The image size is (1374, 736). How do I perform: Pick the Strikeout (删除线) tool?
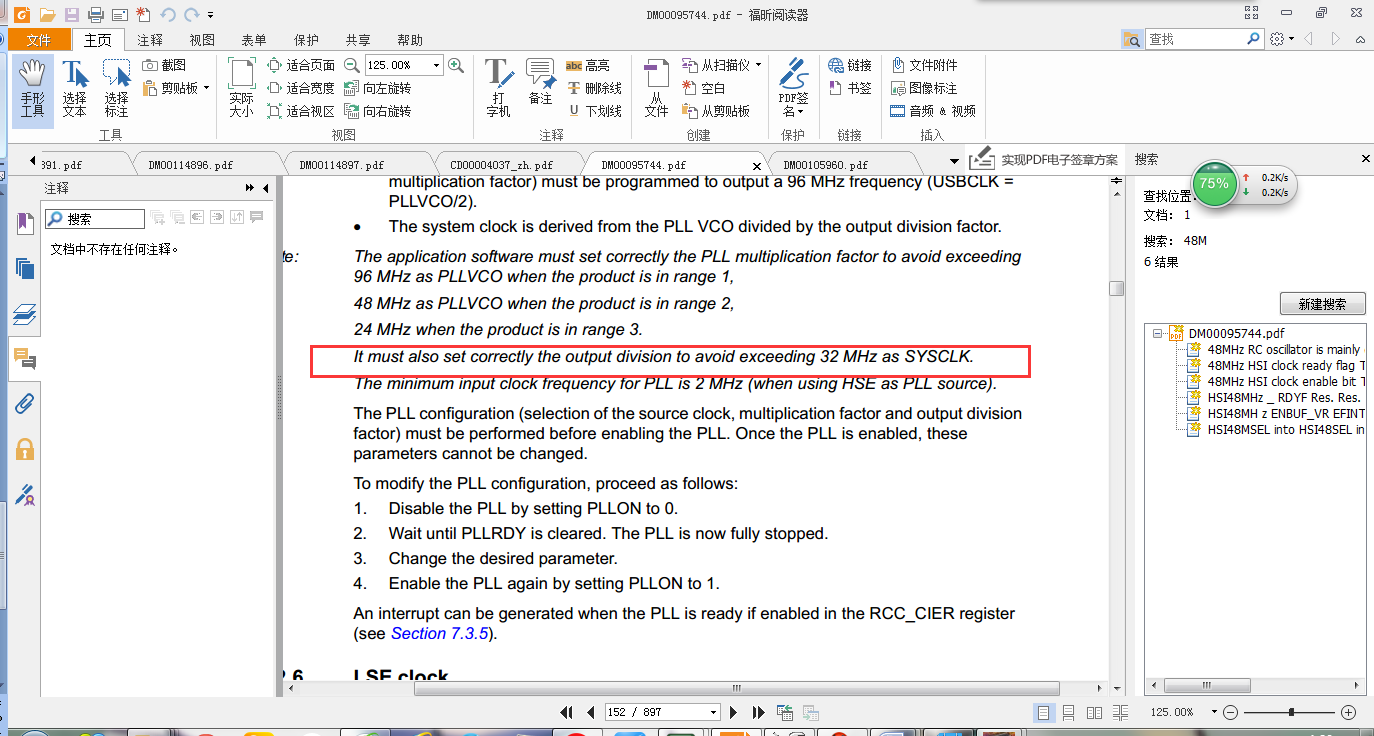point(594,88)
